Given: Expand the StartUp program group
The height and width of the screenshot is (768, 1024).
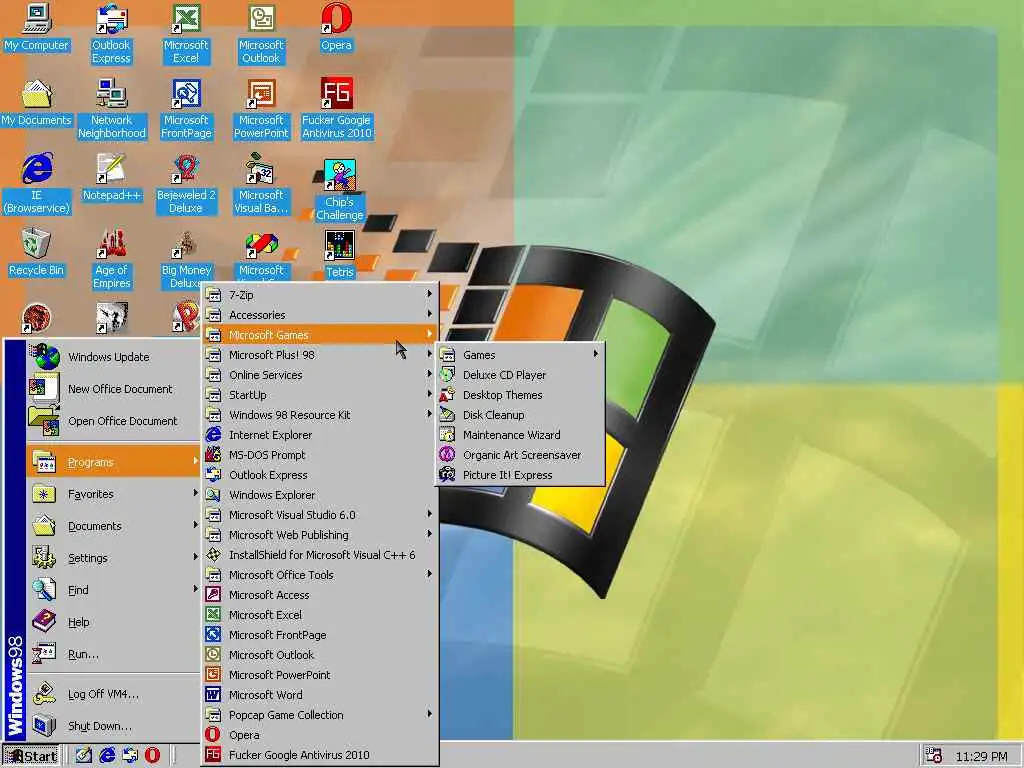Looking at the screenshot, I should [319, 394].
